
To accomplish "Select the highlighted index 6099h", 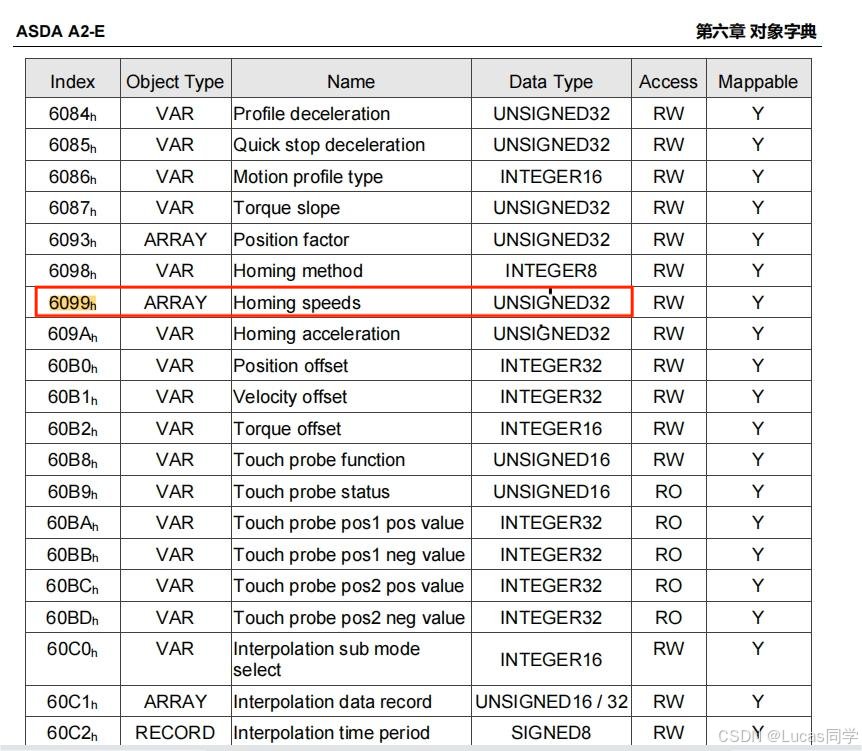I will point(73,303).
